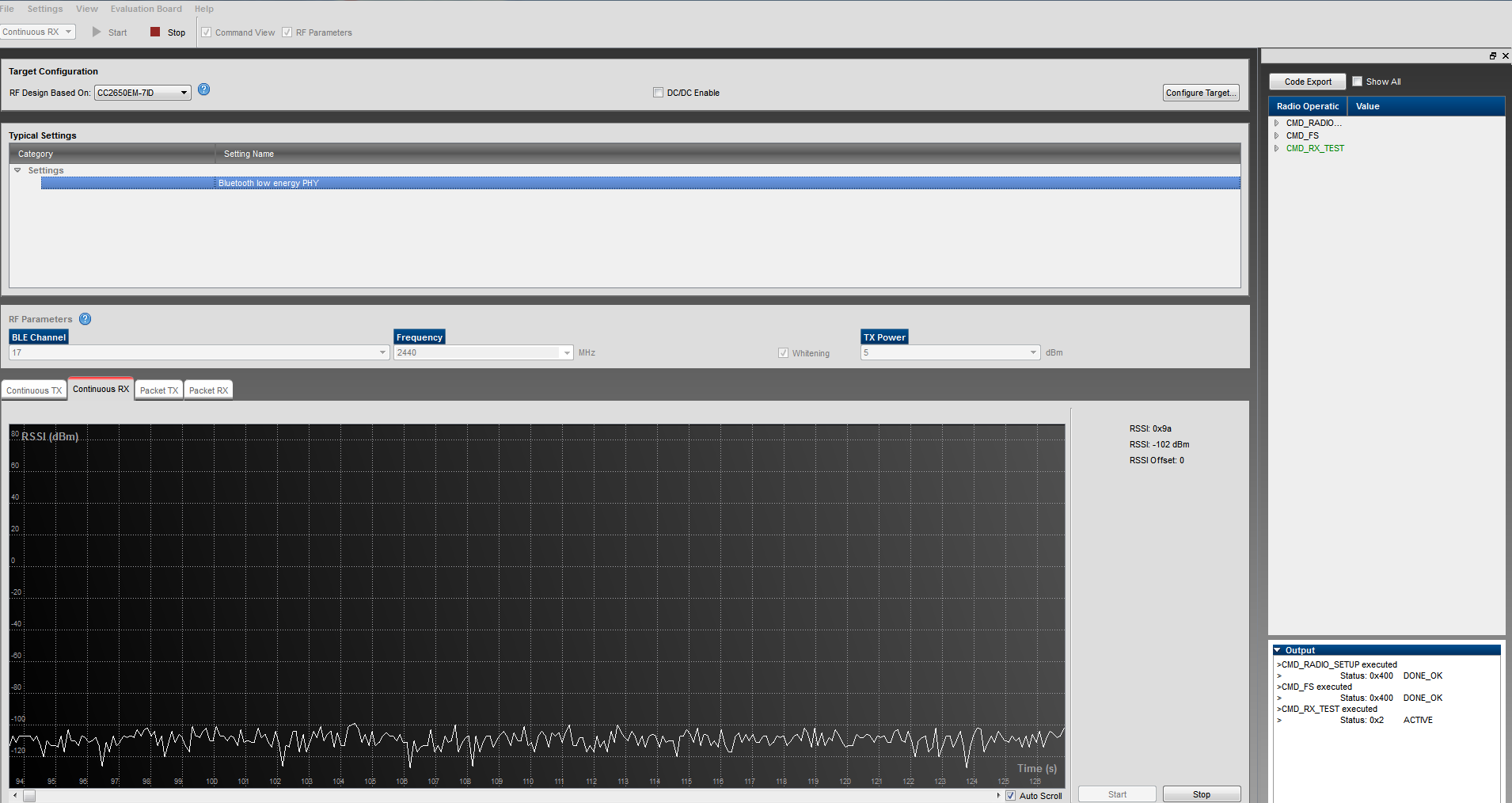Viewport: 1512px width, 803px height.
Task: Click the 'TX Power' label
Action: pos(884,337)
